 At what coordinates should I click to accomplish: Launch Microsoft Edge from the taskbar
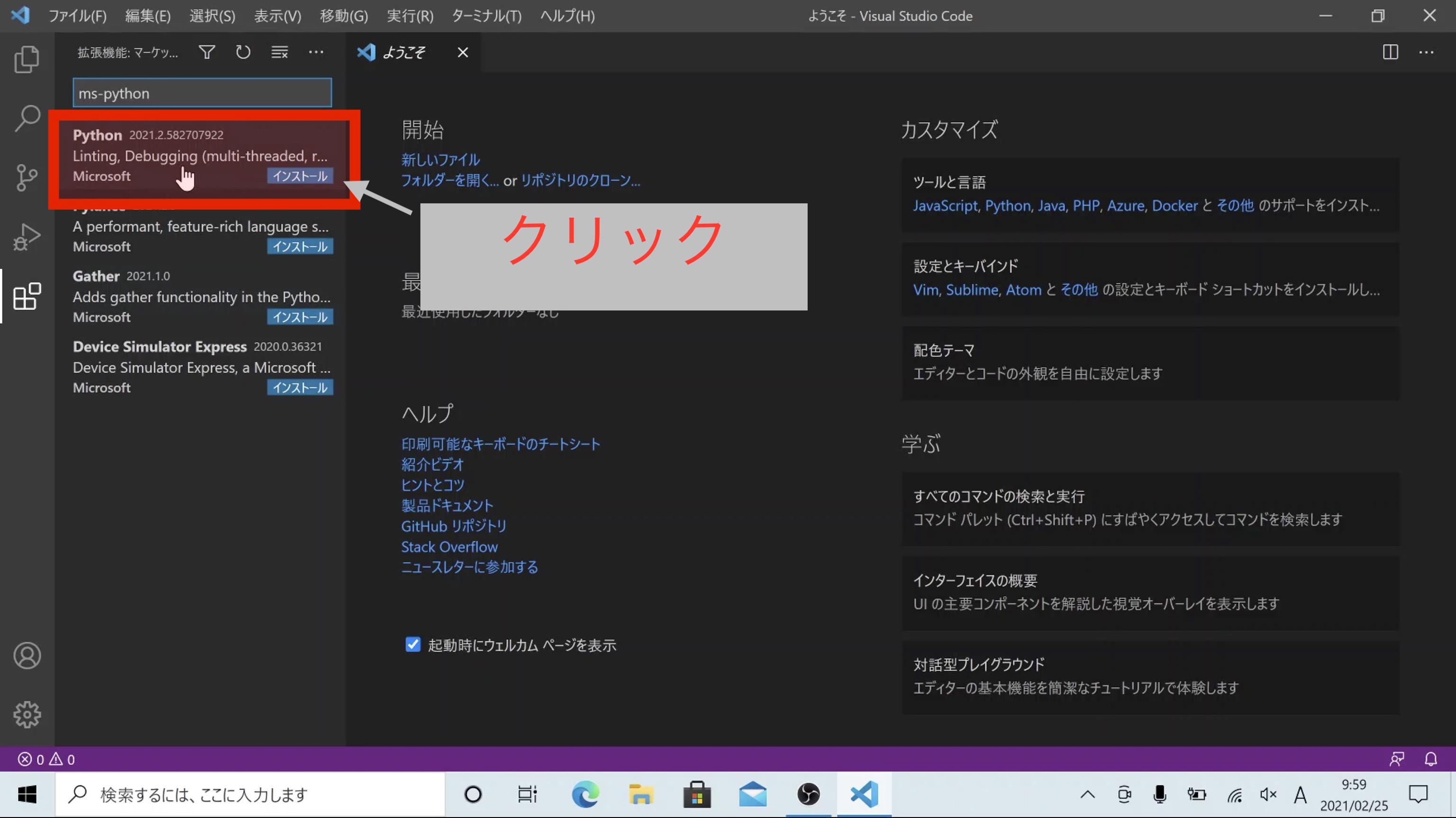(x=585, y=794)
